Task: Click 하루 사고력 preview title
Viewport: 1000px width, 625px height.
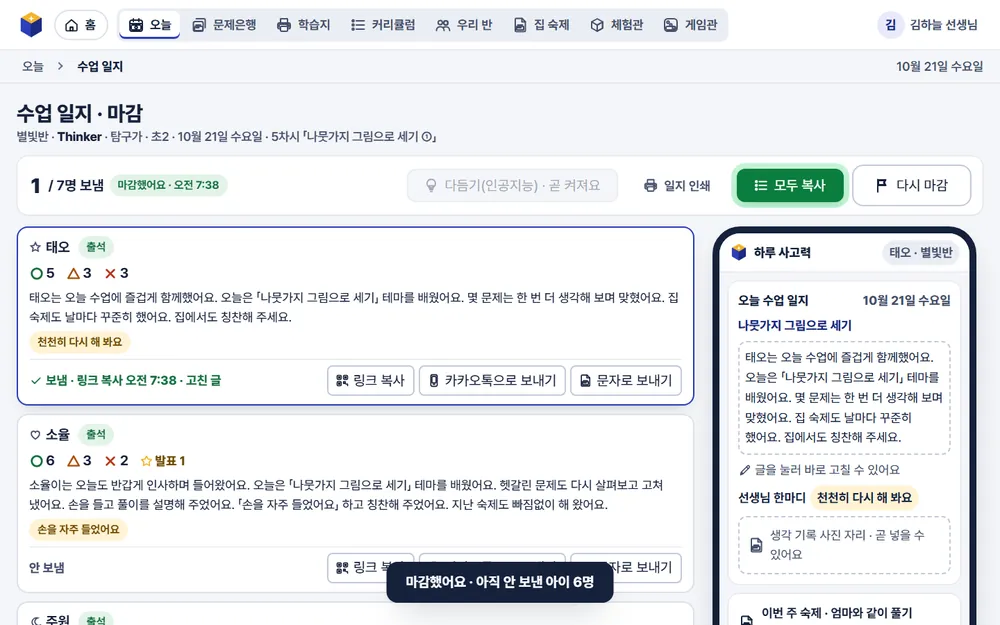Action: [x=782, y=253]
